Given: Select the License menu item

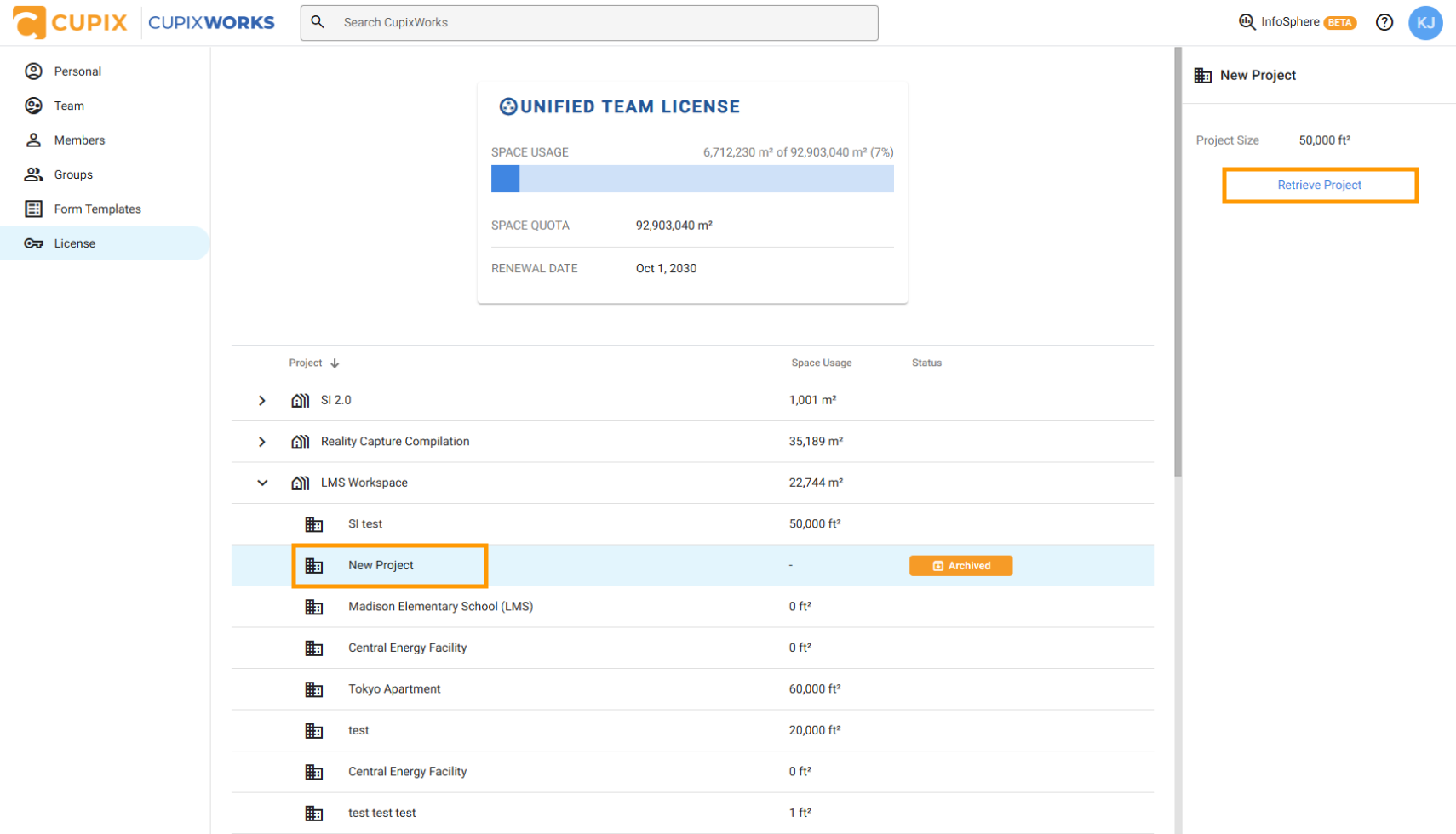Looking at the screenshot, I should point(106,243).
